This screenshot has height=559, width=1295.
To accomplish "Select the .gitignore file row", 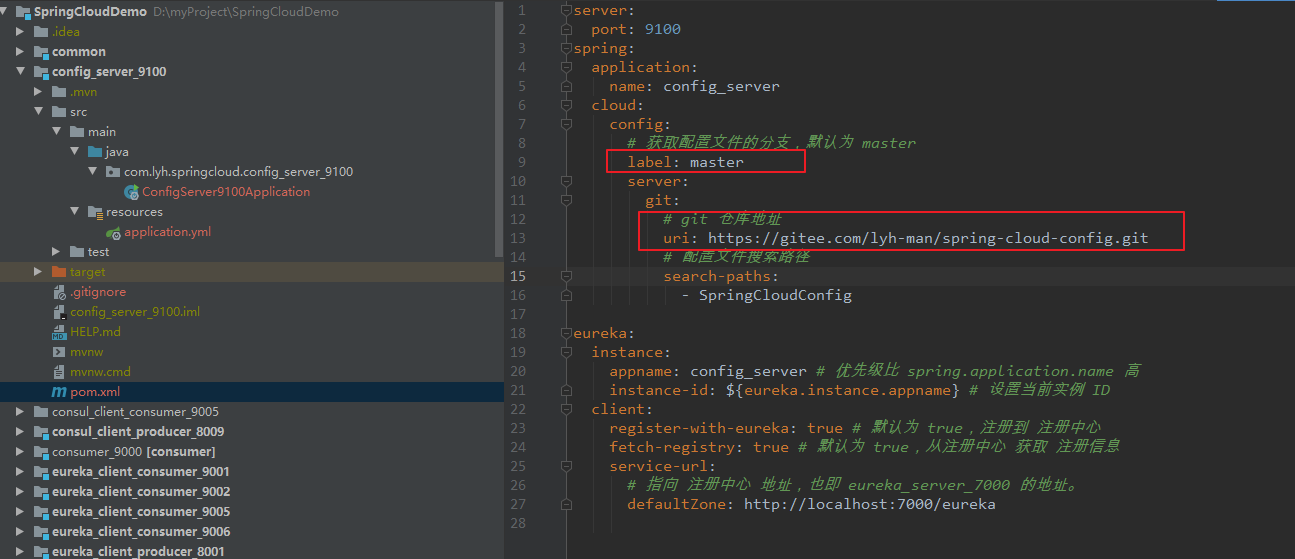I will click(251, 292).
